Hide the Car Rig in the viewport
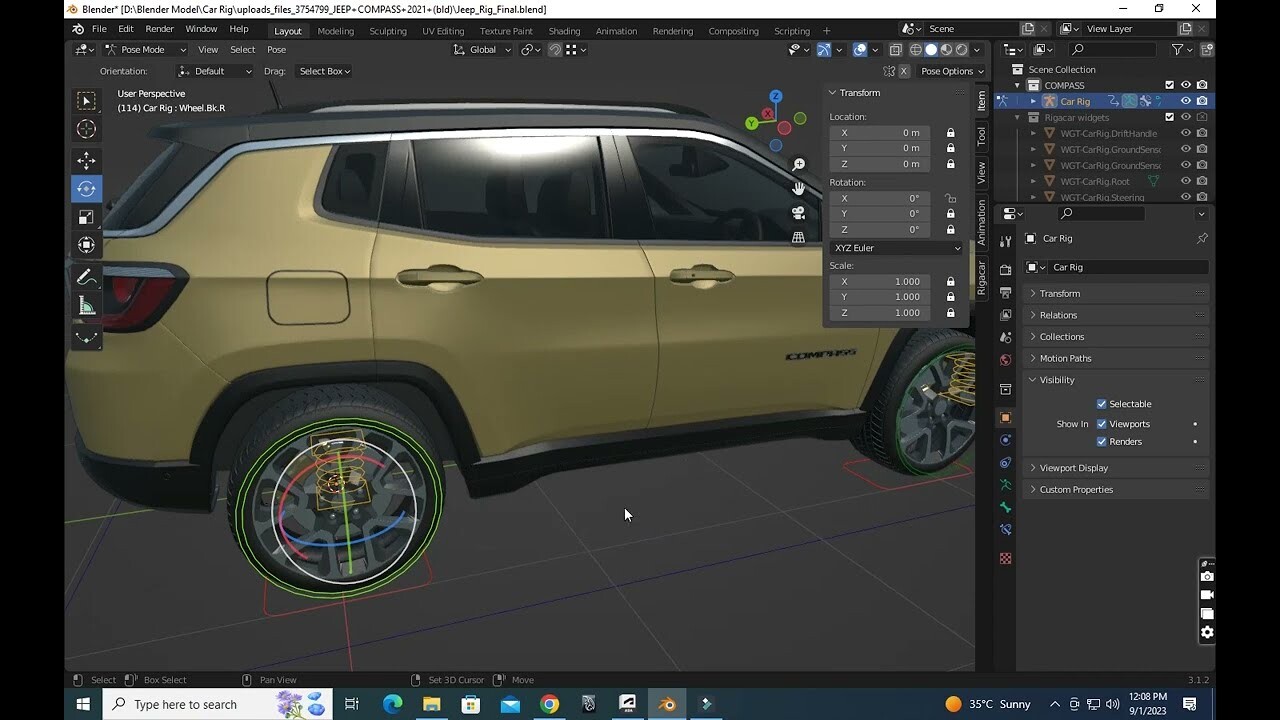1280x720 pixels. point(1185,101)
